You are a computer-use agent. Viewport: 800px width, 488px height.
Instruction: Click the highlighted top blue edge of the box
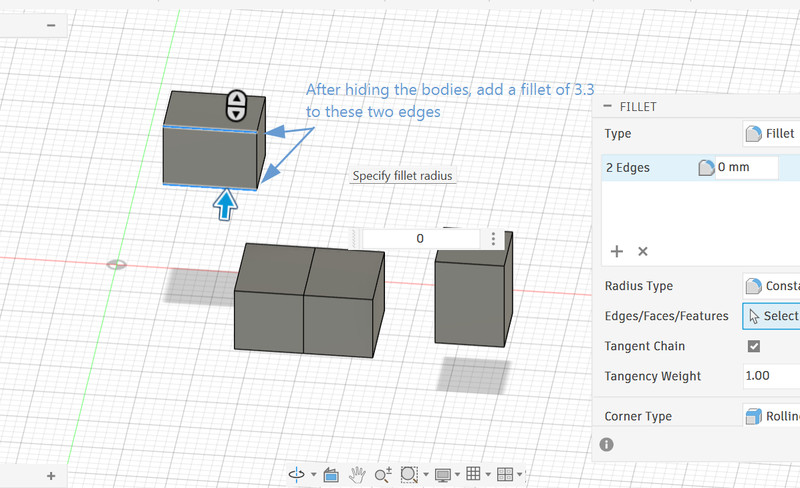[210, 129]
